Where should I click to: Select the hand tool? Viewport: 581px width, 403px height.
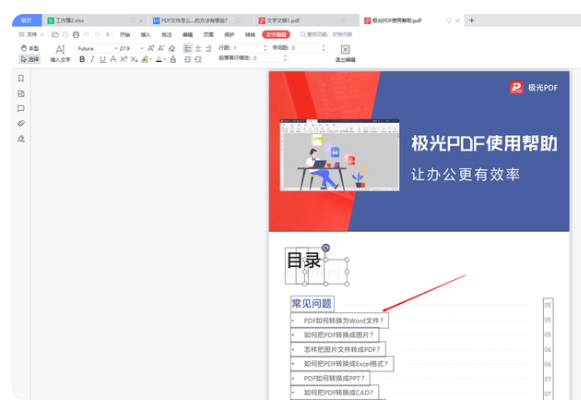click(30, 48)
